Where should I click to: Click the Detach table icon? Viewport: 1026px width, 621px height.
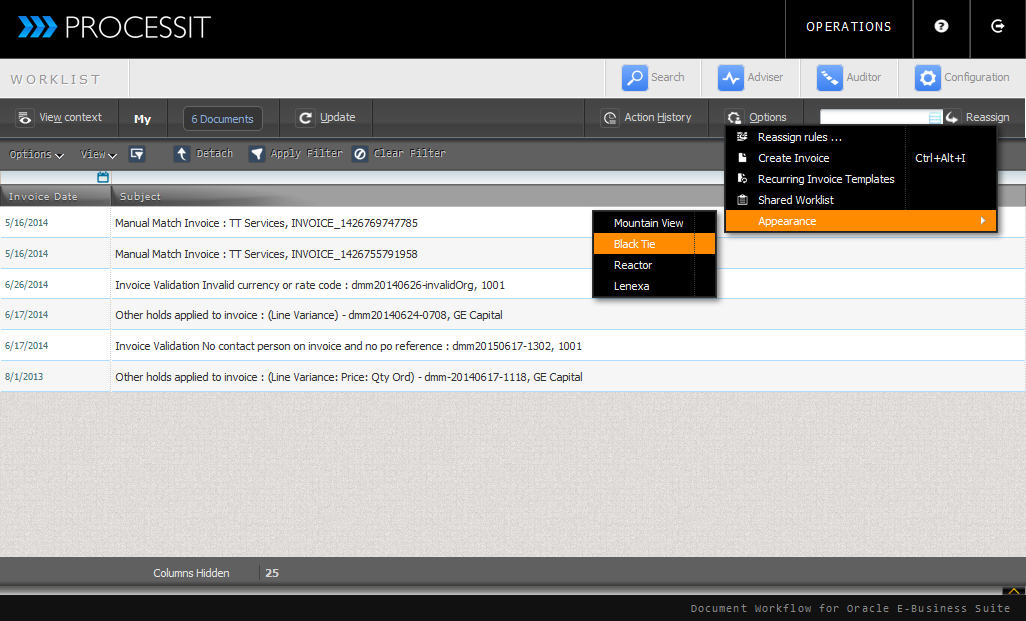point(182,154)
